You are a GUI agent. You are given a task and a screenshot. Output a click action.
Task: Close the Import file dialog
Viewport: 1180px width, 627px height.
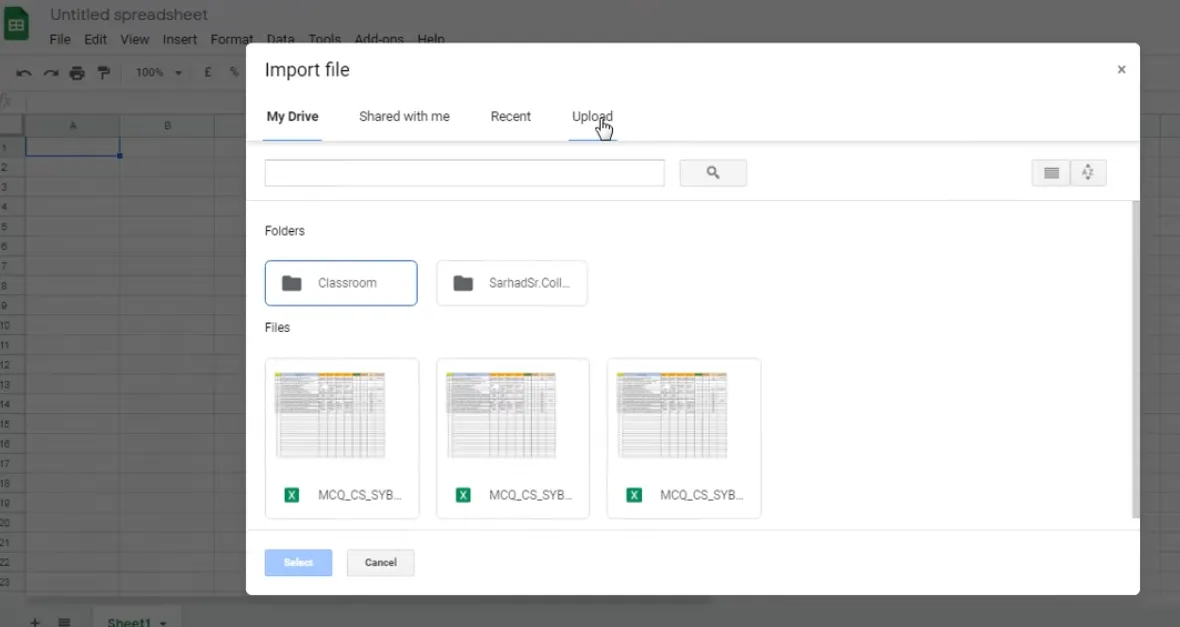pyautogui.click(x=1121, y=70)
